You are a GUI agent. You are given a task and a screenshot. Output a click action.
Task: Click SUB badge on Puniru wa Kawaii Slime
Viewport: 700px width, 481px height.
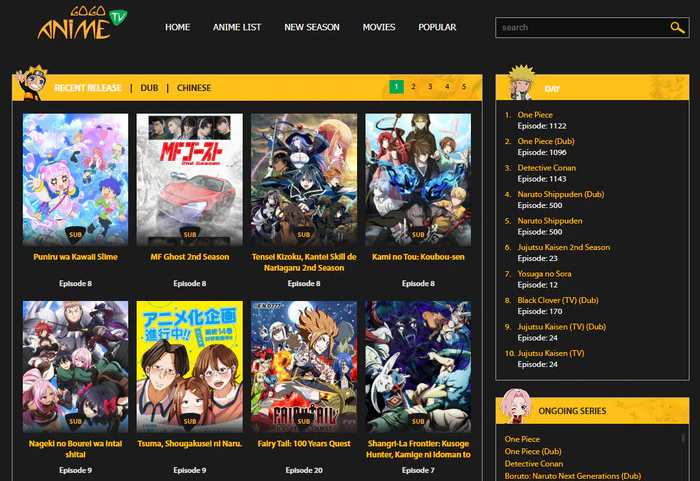[75, 234]
